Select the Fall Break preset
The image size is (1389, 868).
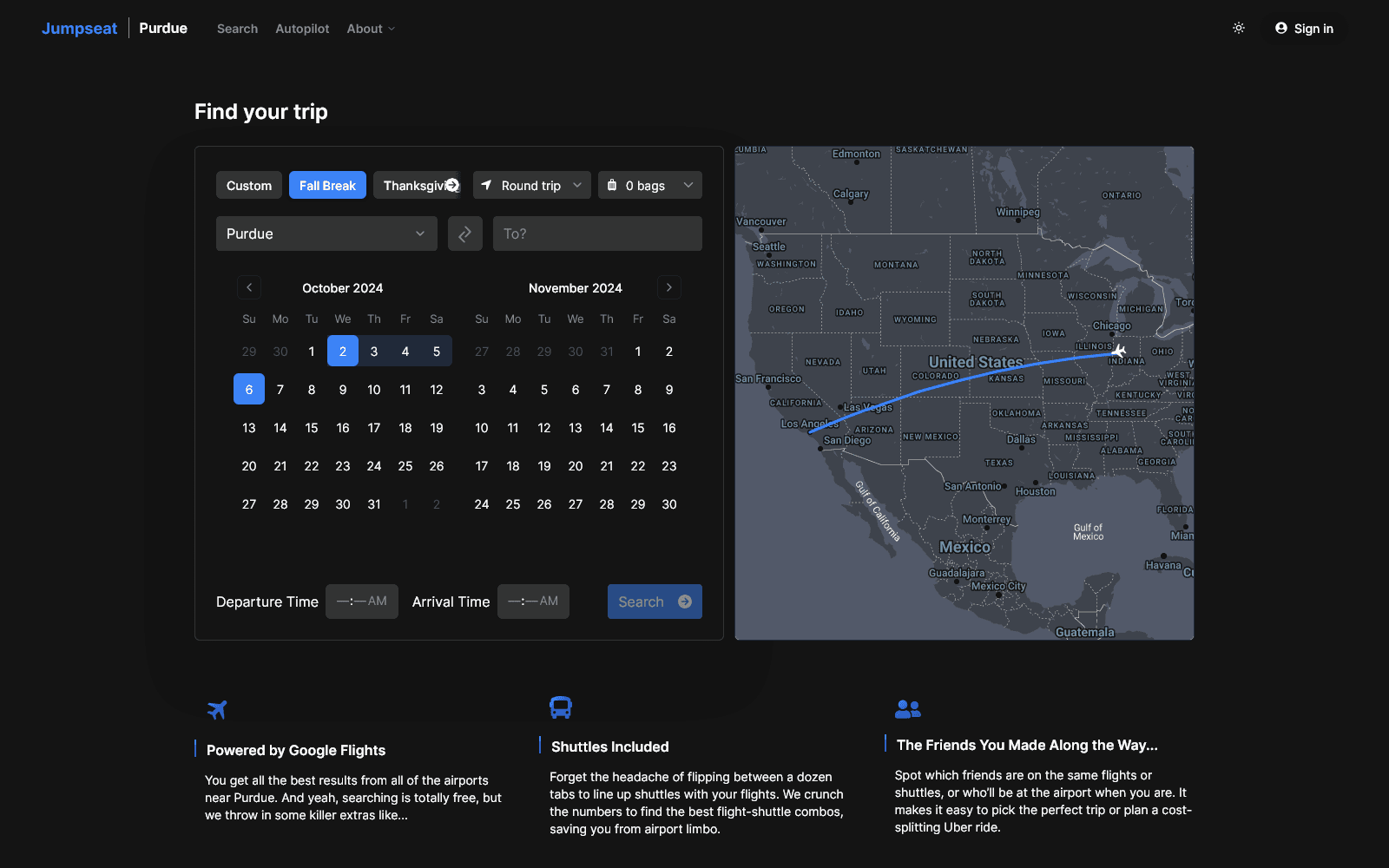327,185
